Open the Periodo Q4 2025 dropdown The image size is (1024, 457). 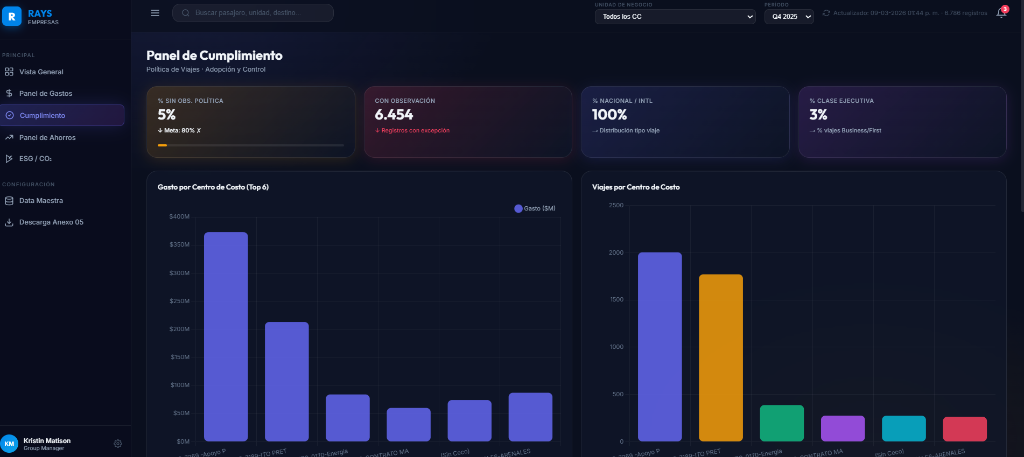pos(790,17)
